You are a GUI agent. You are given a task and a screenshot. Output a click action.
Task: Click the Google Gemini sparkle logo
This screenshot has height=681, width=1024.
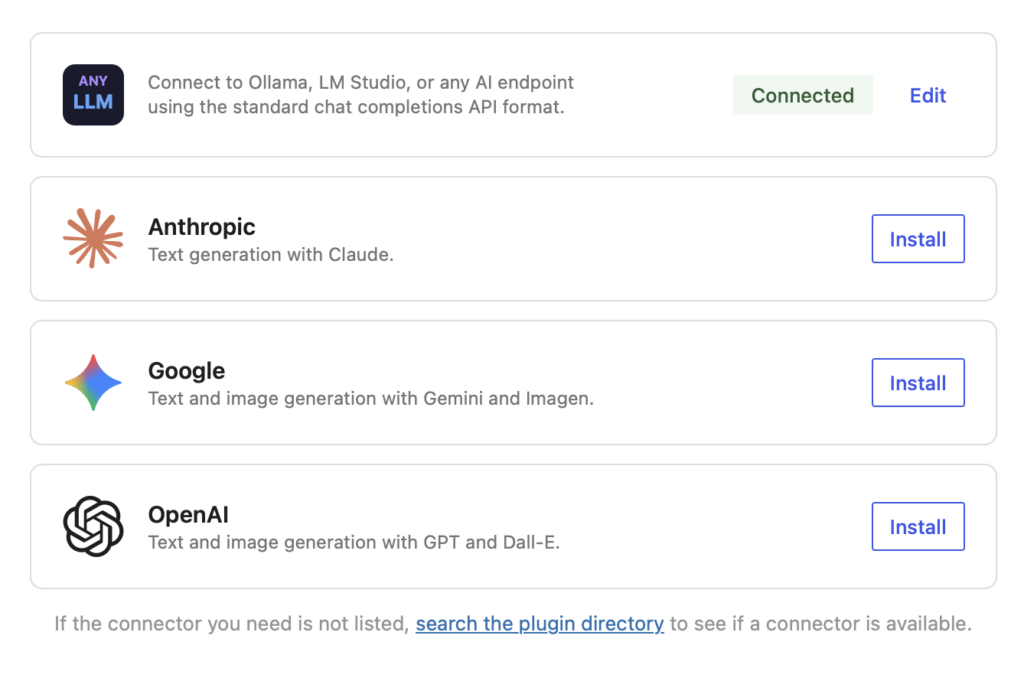[x=93, y=383]
